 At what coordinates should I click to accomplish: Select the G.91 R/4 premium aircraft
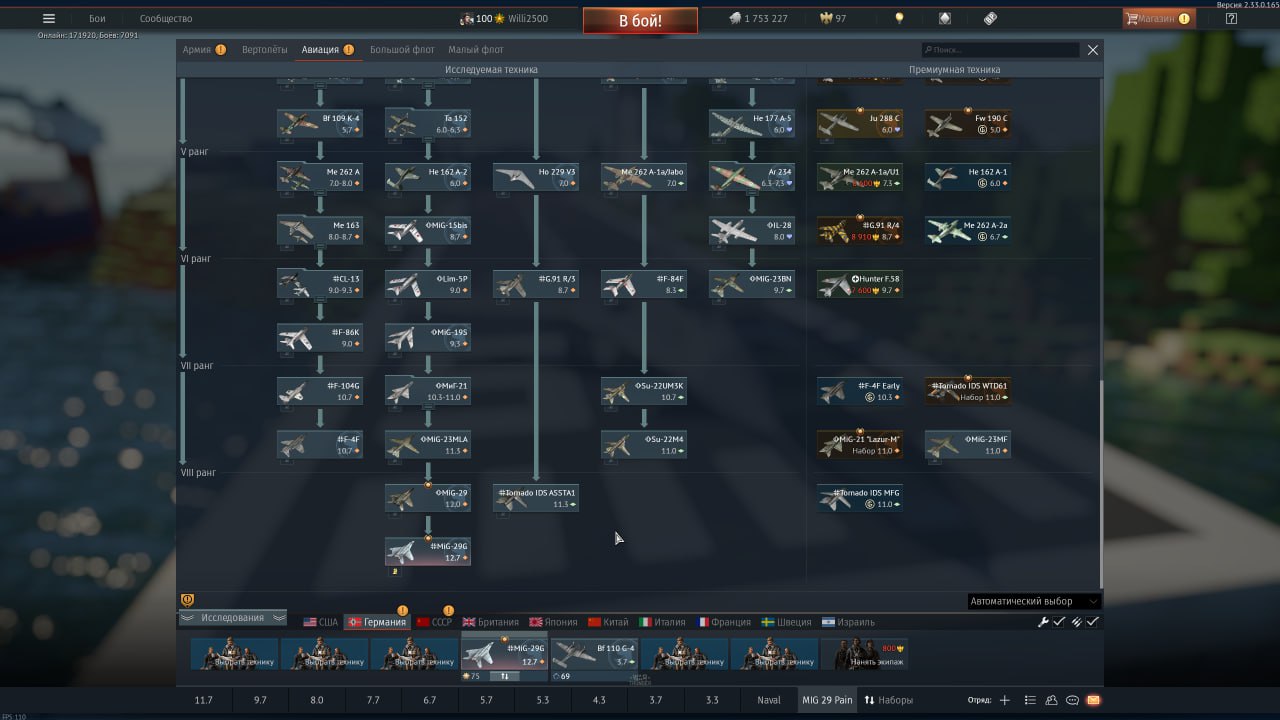click(859, 231)
